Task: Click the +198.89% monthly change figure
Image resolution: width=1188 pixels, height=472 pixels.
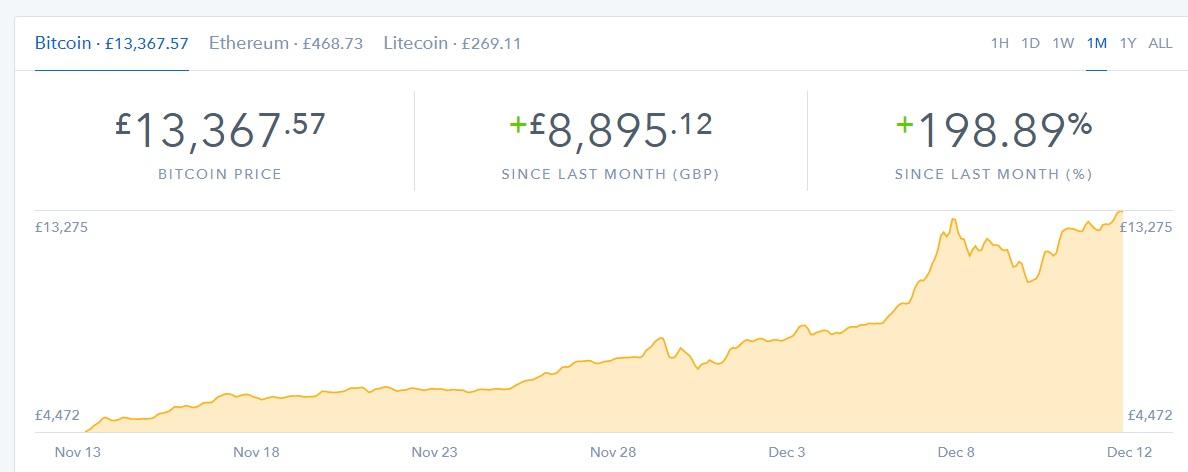Action: (993, 130)
